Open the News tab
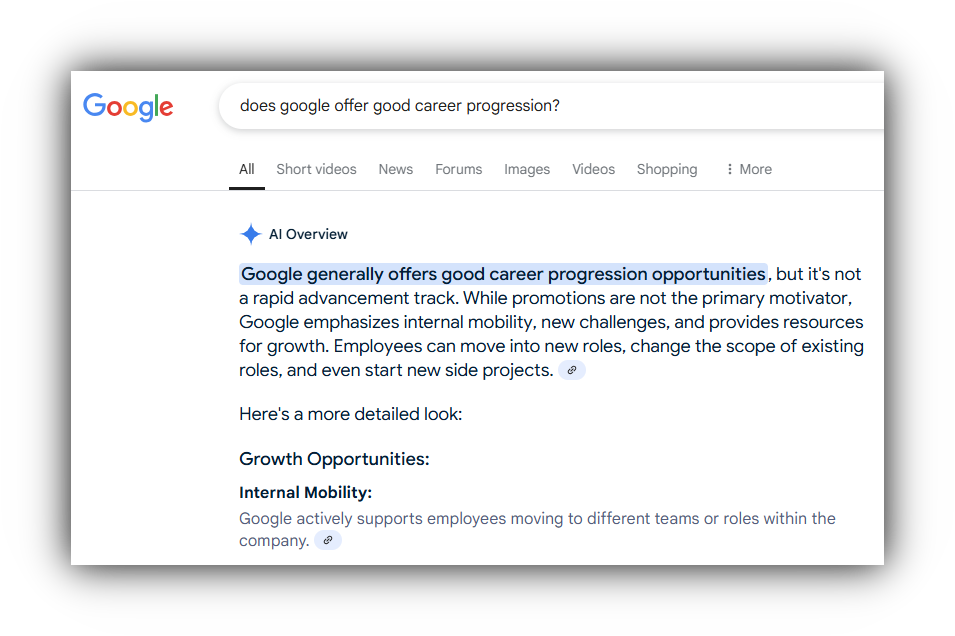Screen dimensions: 955x636 coord(395,169)
